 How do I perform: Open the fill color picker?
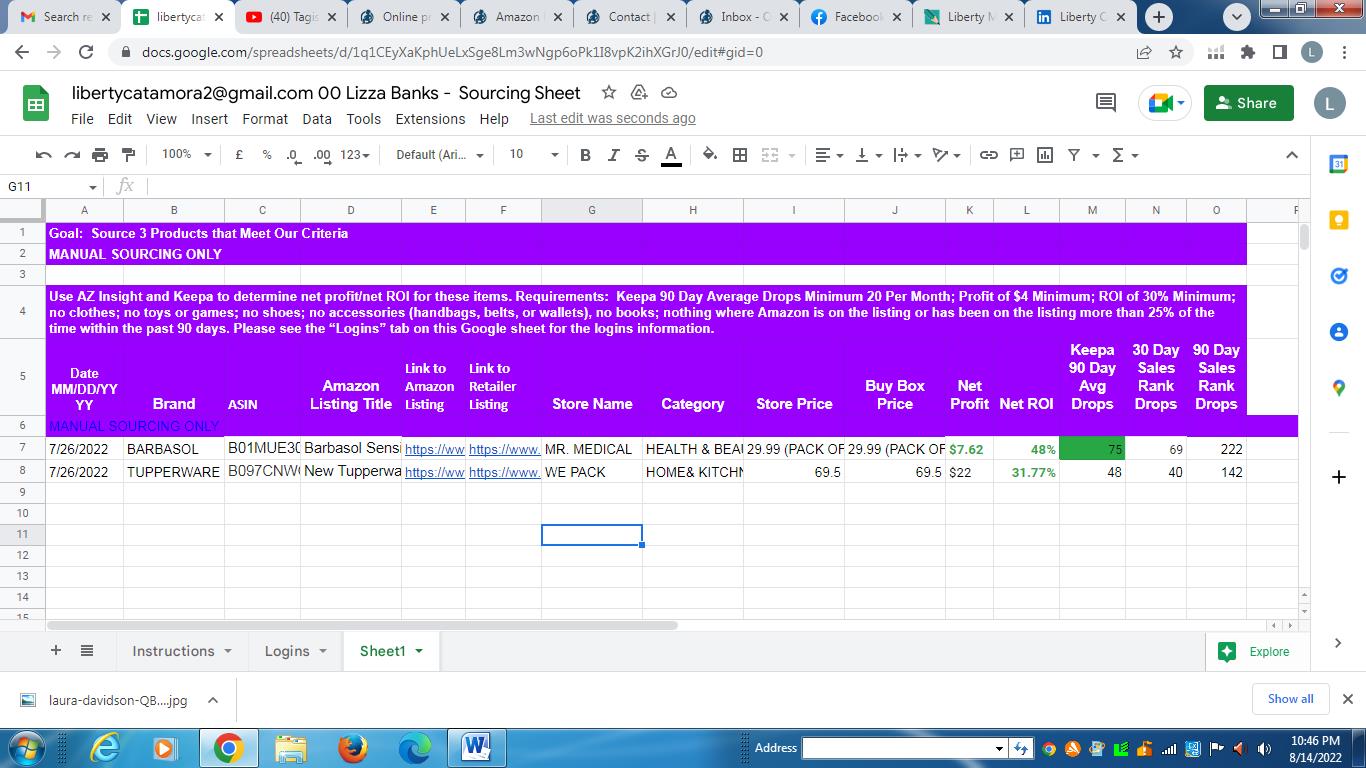[710, 155]
